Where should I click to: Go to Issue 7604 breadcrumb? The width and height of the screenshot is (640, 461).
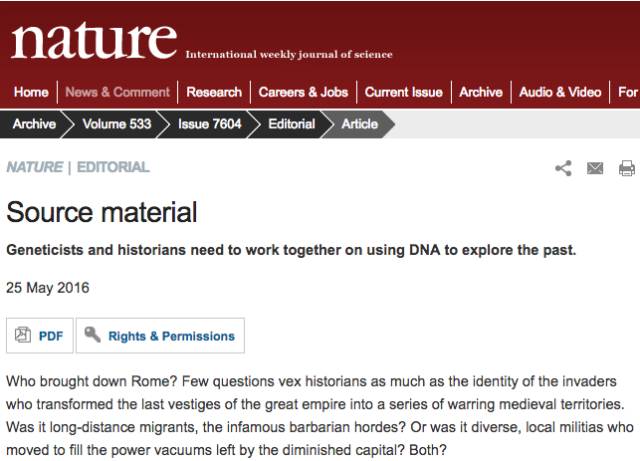209,124
